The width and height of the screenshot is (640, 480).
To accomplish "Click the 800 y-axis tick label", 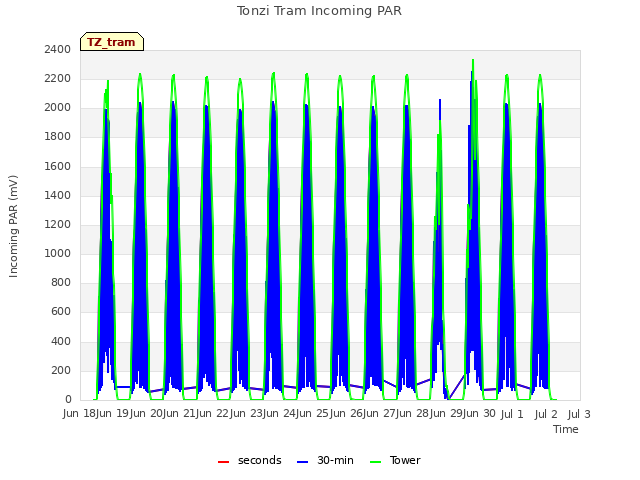I will click(x=61, y=282).
